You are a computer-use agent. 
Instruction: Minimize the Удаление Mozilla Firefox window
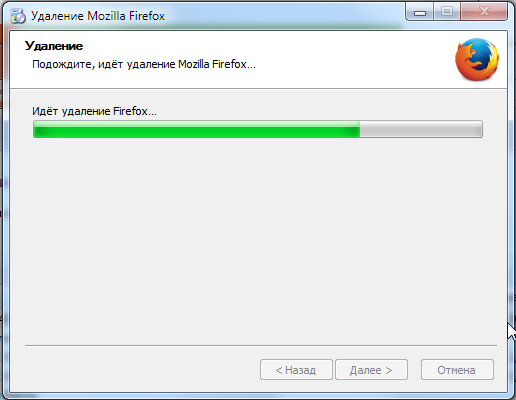[420, 12]
